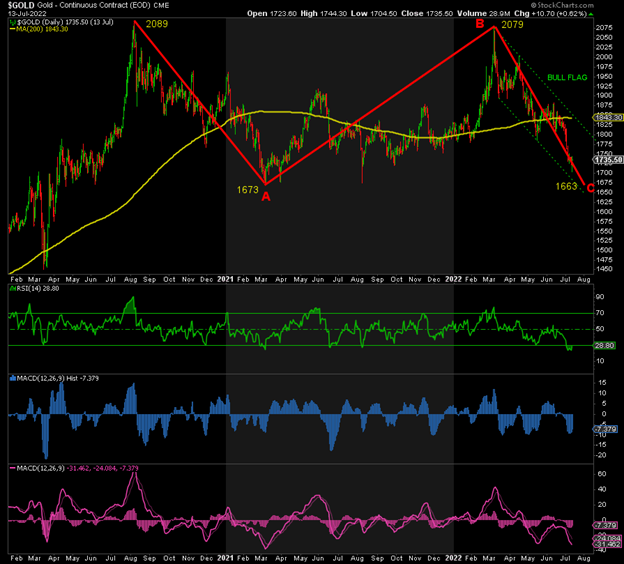Select the red 'B' wave marker
This screenshot has width=624, height=564.
(480, 24)
